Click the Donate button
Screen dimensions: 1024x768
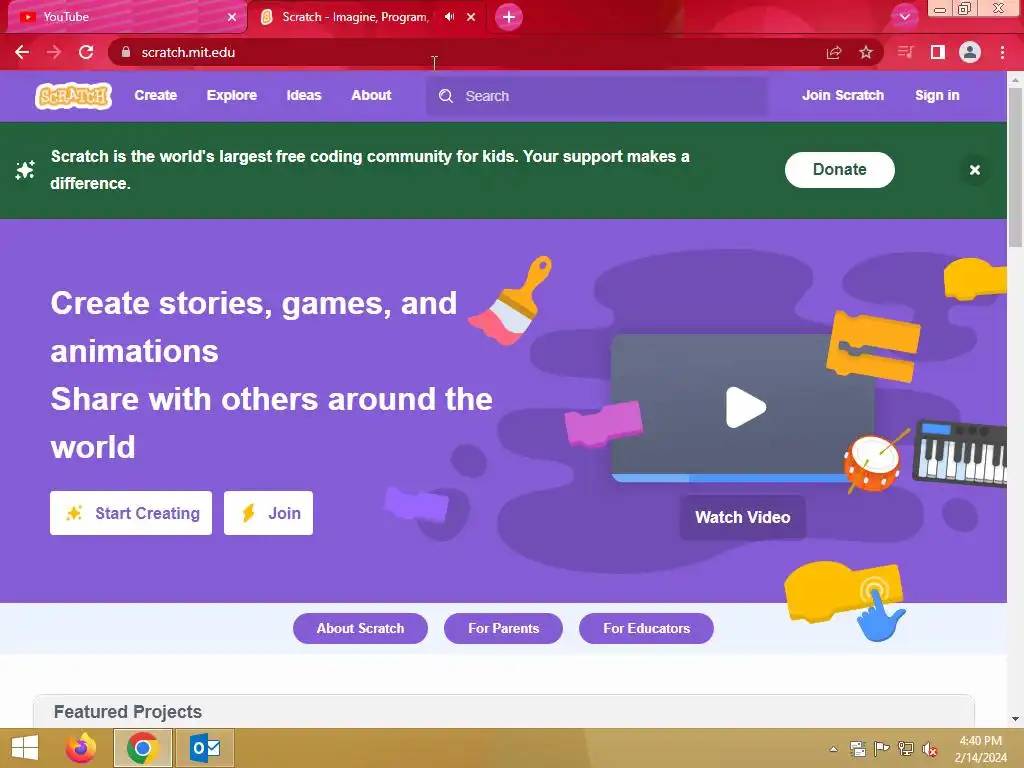pos(839,170)
